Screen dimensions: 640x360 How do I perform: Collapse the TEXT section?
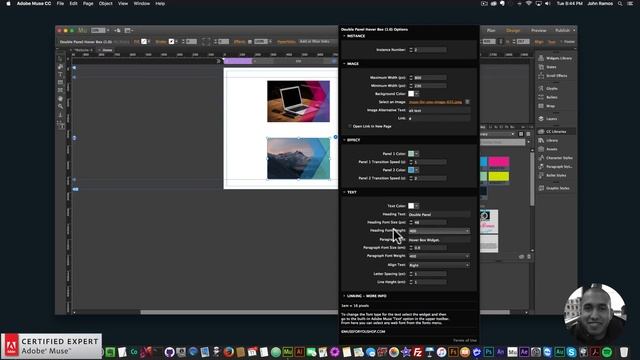coord(344,192)
